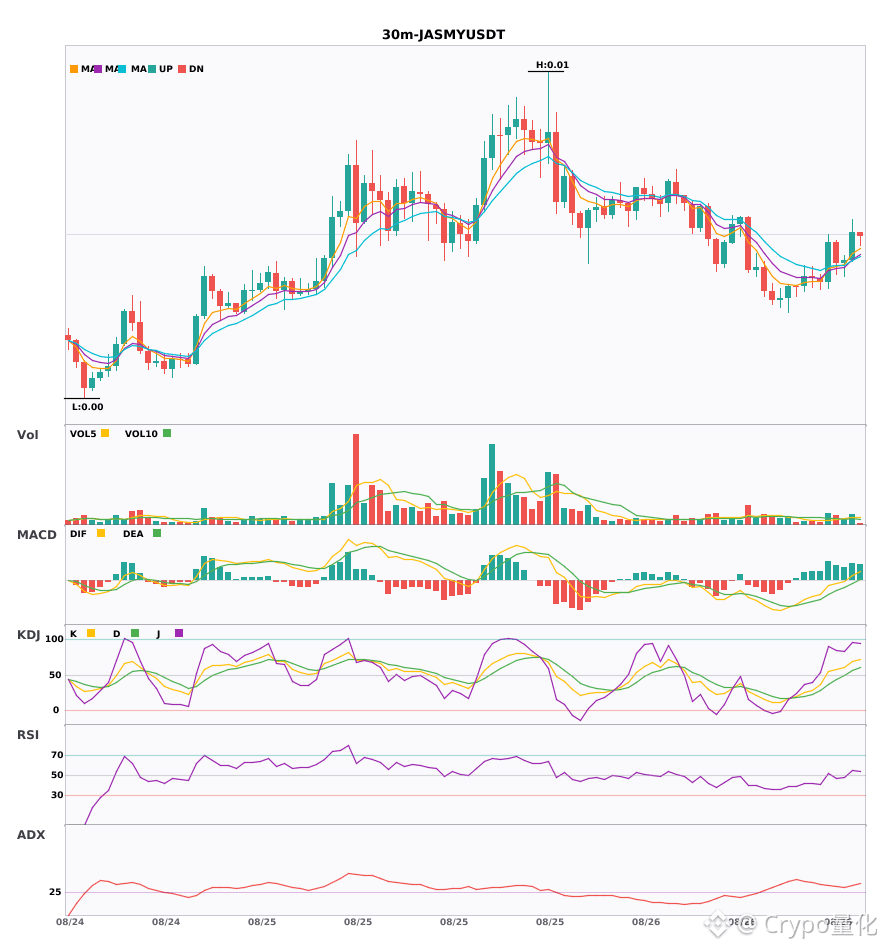Viewport: 885px width, 950px height.
Task: Click the DN legend text
Action: pyautogui.click(x=196, y=69)
